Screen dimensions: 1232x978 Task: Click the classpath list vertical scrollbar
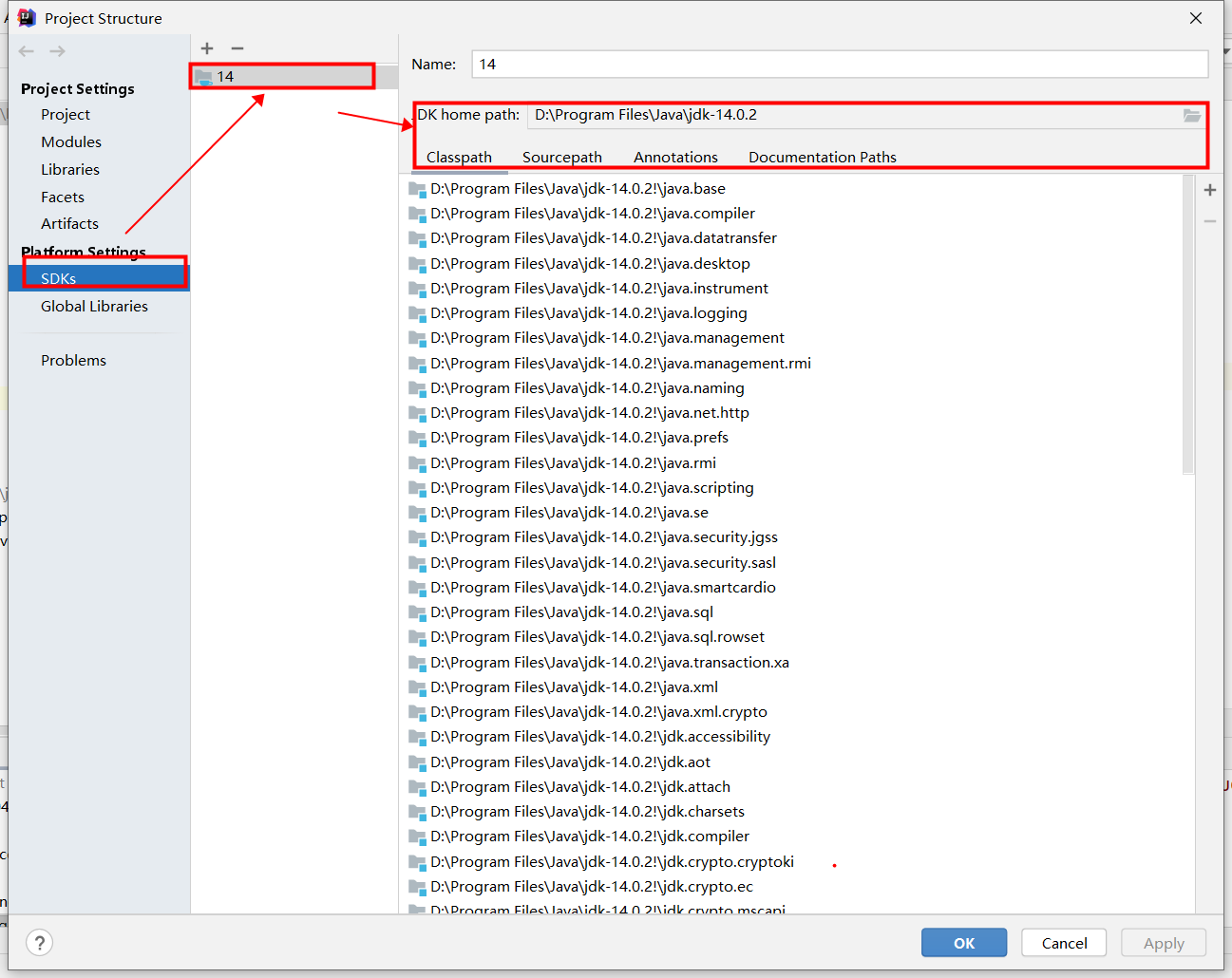[x=1188, y=323]
